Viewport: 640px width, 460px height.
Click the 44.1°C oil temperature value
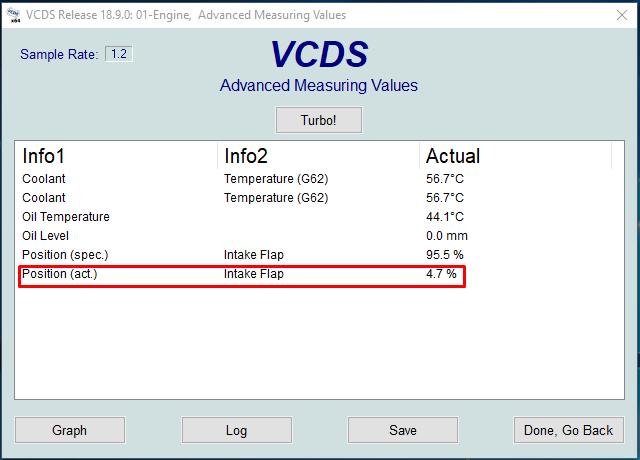point(444,217)
